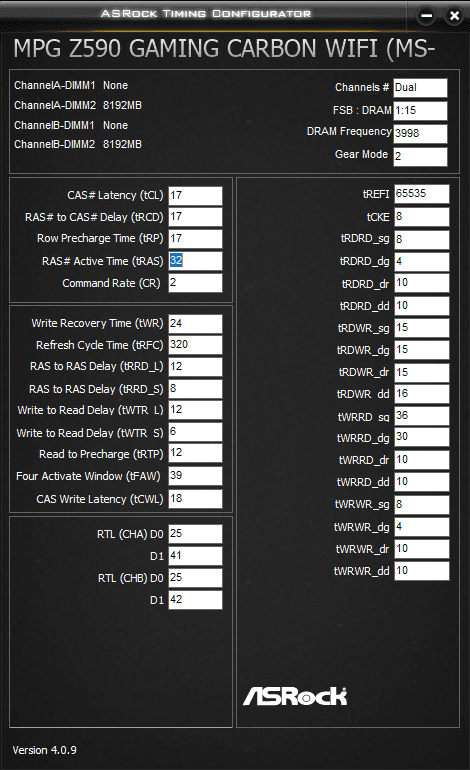This screenshot has height=770, width=470.
Task: Minimize the ASRock Timing Configurator window
Action: [x=427, y=16]
